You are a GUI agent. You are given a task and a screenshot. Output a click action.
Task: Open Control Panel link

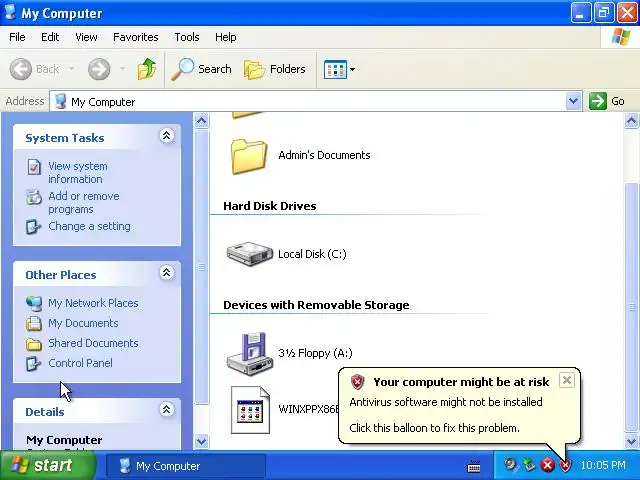pos(80,363)
